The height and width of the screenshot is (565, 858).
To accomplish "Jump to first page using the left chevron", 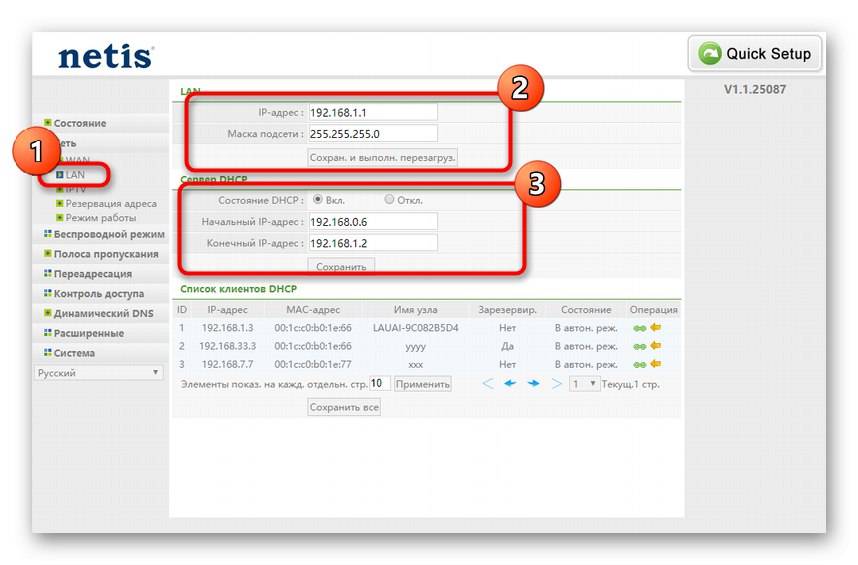I will pos(488,383).
